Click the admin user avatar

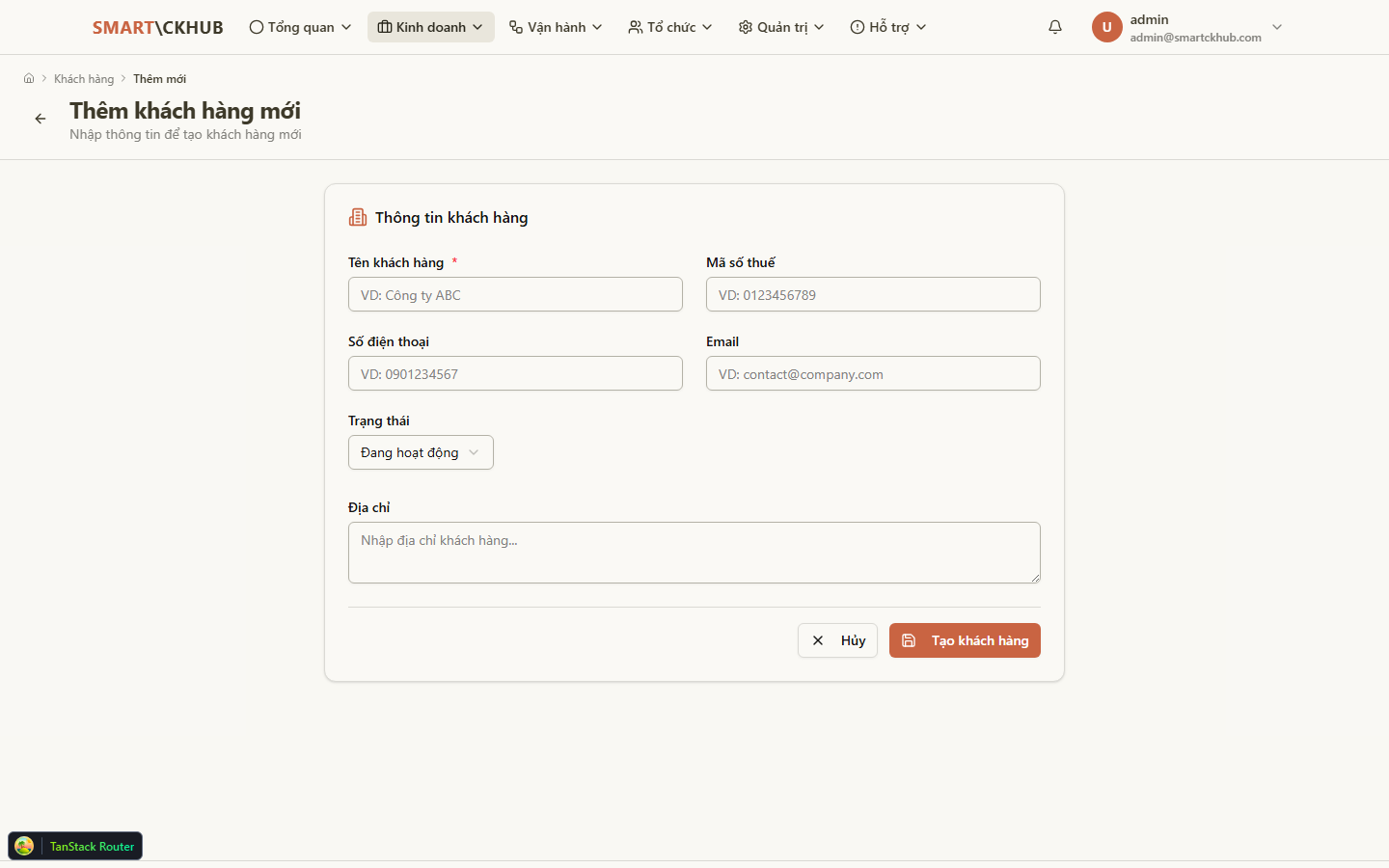click(1106, 27)
